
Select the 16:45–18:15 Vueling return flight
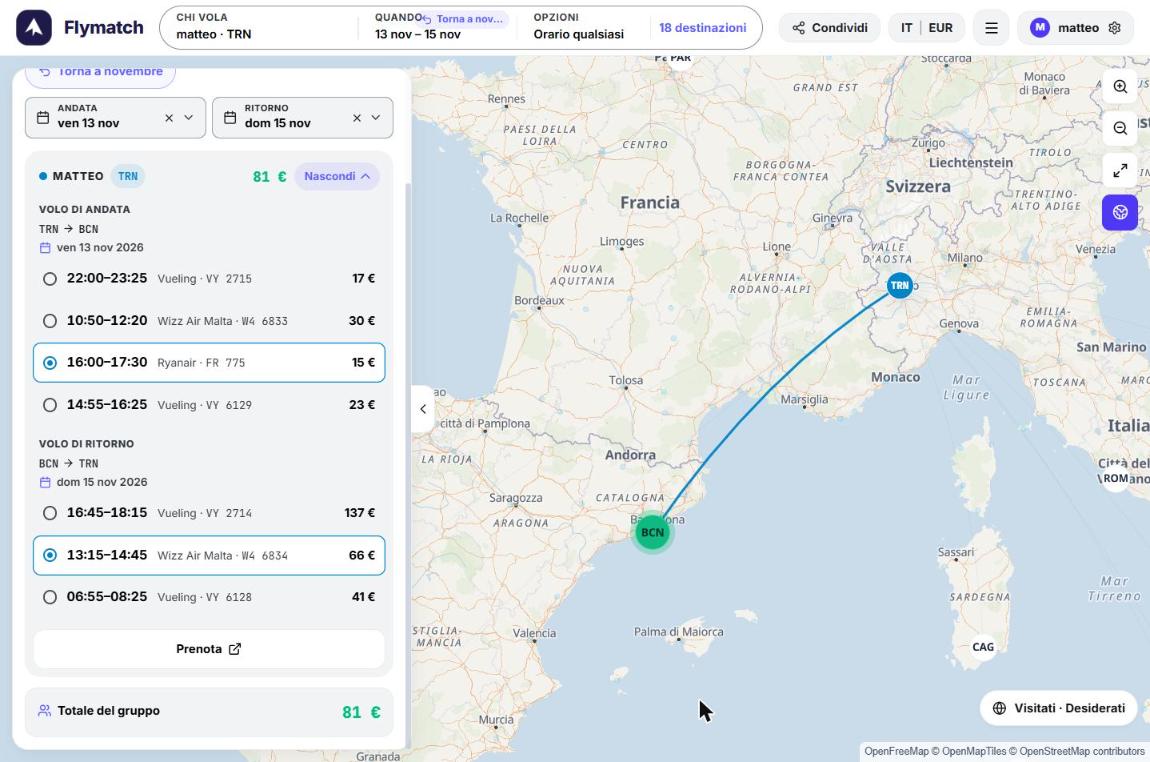pyautogui.click(x=209, y=513)
